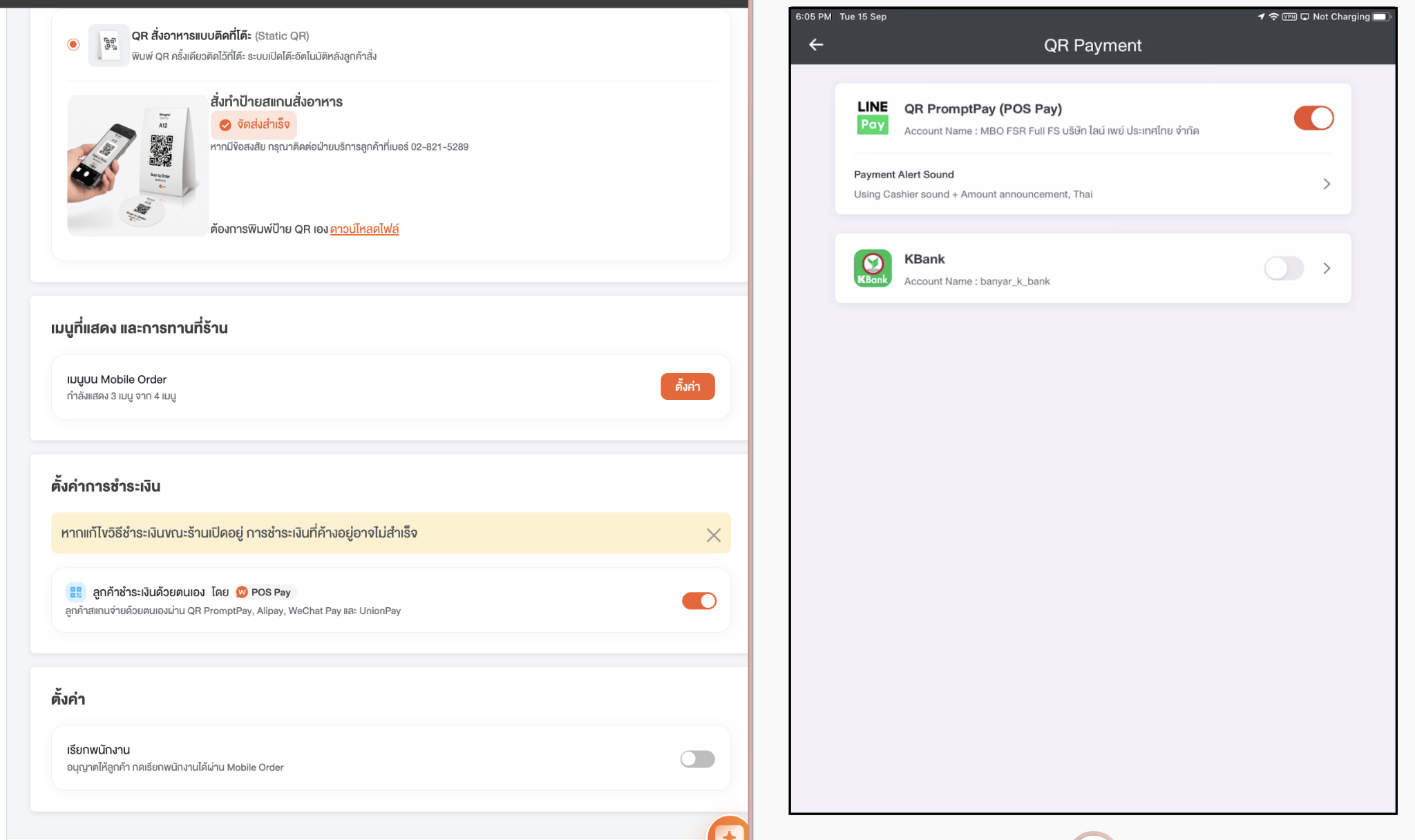This screenshot has height=840, width=1415.
Task: Go back from QR Payment screen
Action: 816,45
